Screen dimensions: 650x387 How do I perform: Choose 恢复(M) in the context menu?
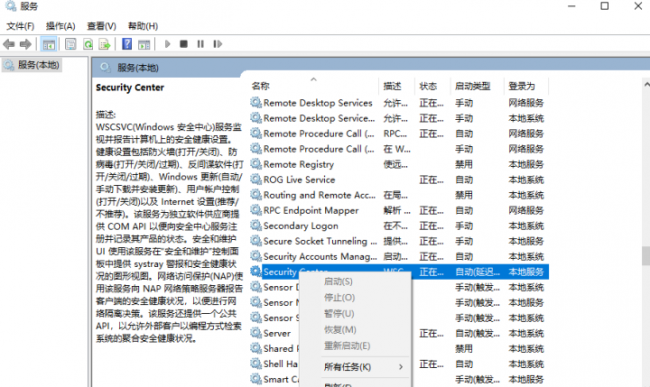340,330
